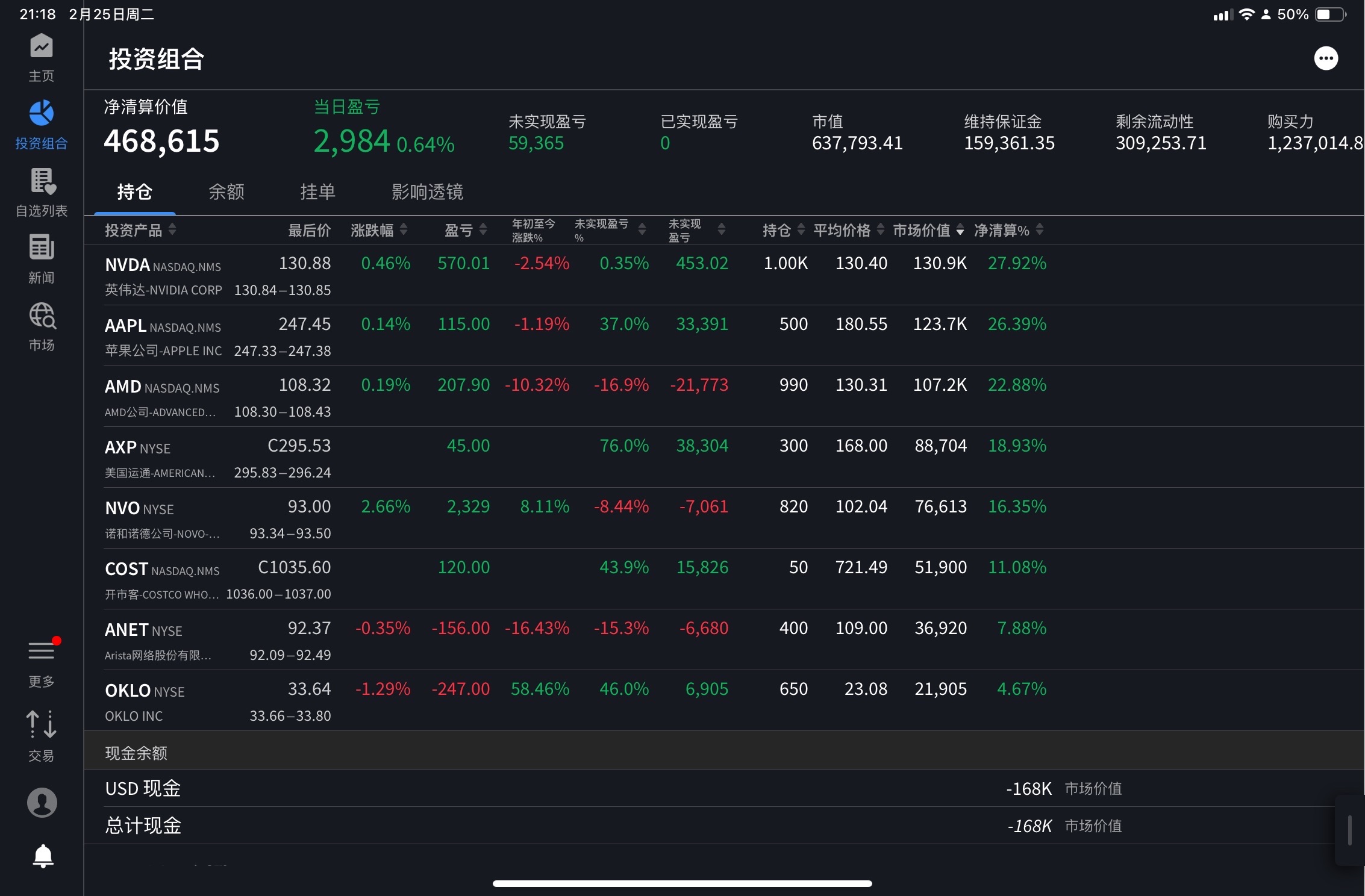Switch to the 余额 tab
Image resolution: width=1365 pixels, height=896 pixels.
pyautogui.click(x=226, y=191)
